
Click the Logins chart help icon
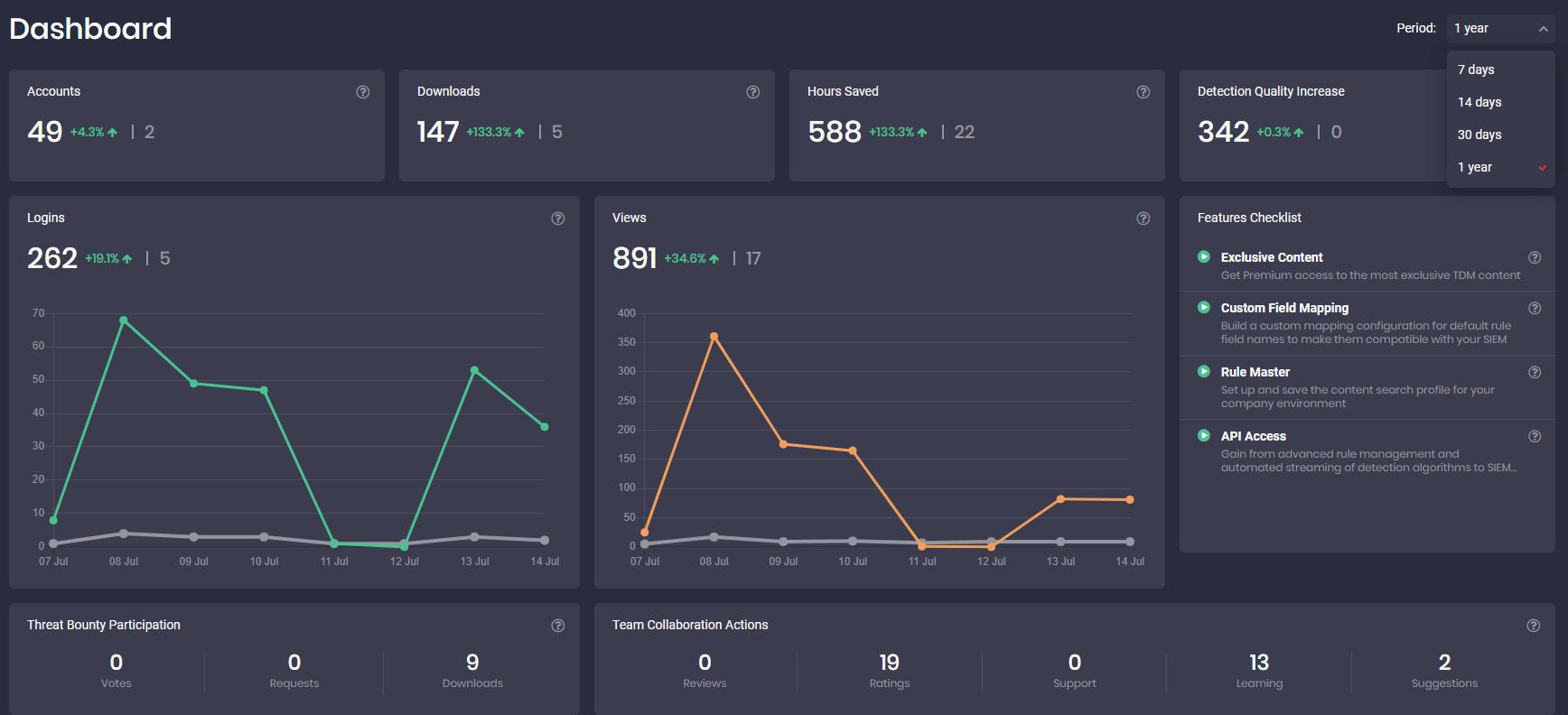[557, 218]
